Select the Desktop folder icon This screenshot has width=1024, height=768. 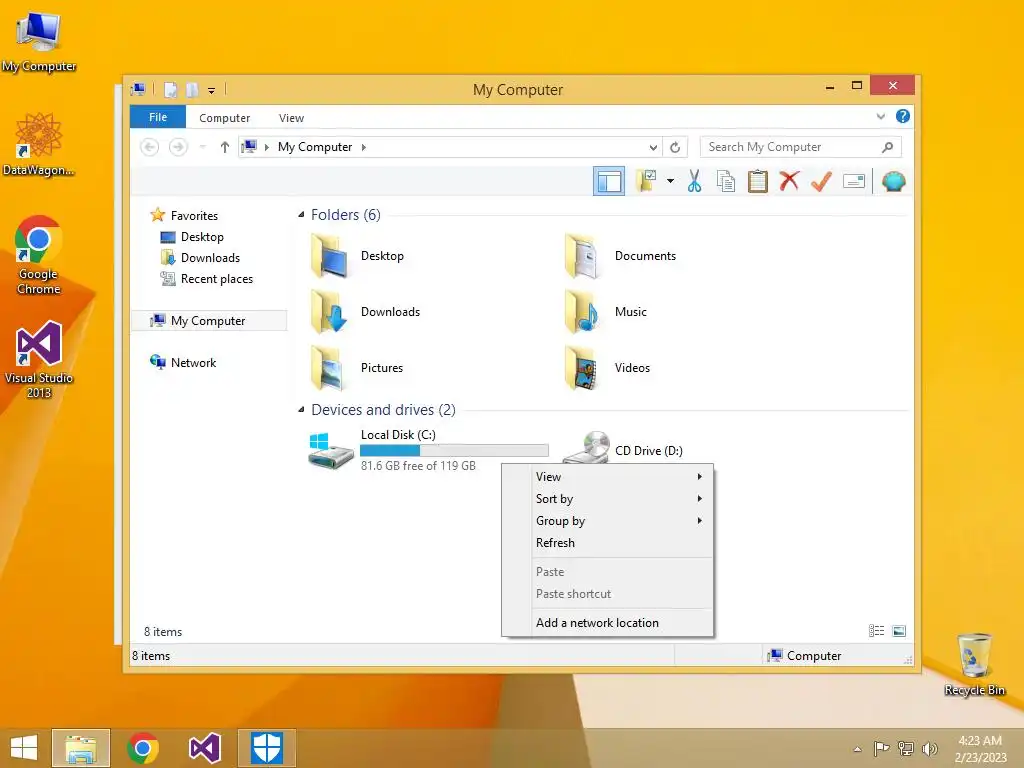330,256
